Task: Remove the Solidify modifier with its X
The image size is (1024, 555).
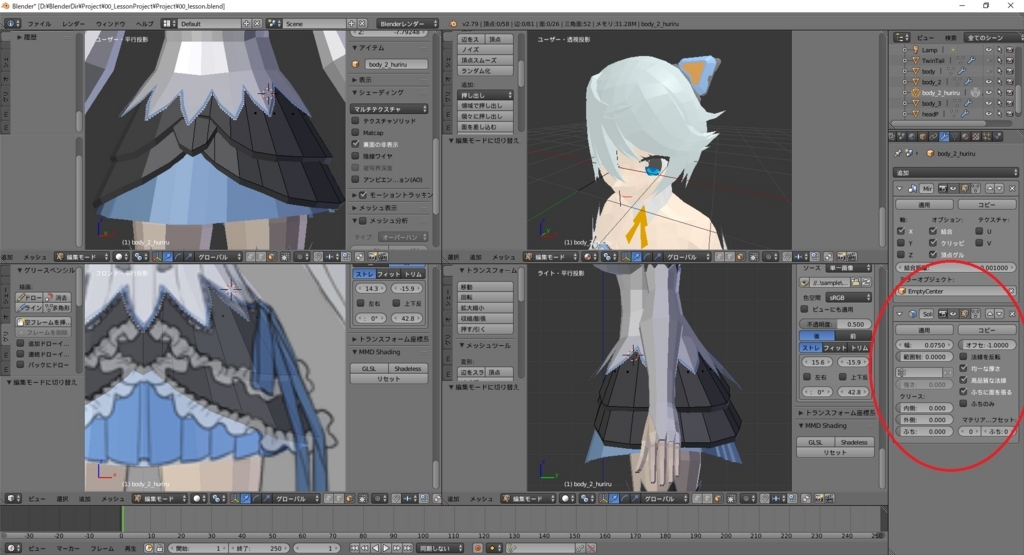Action: tap(1012, 314)
